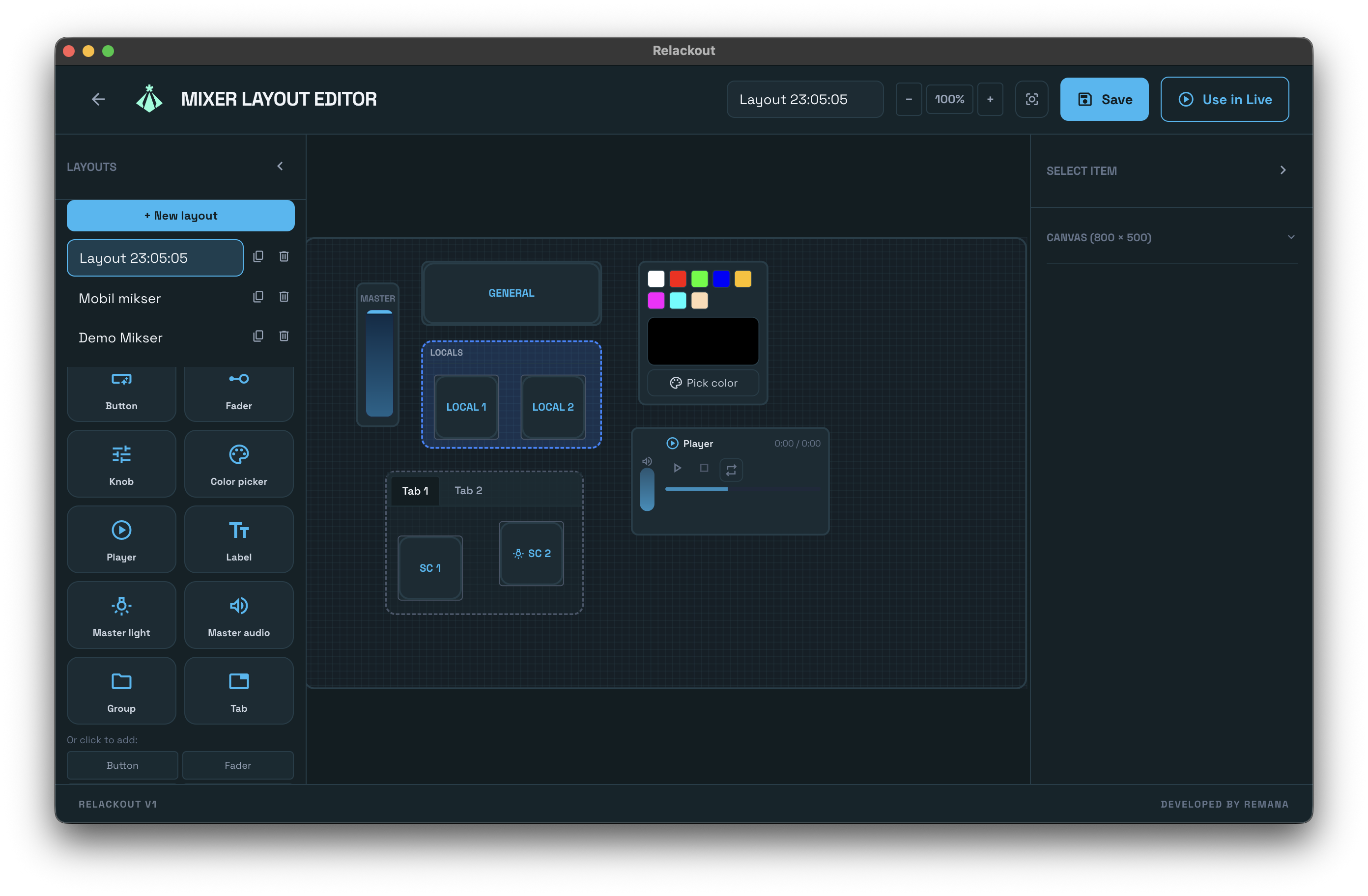Expand the Select Item panel chevron

coord(1282,170)
